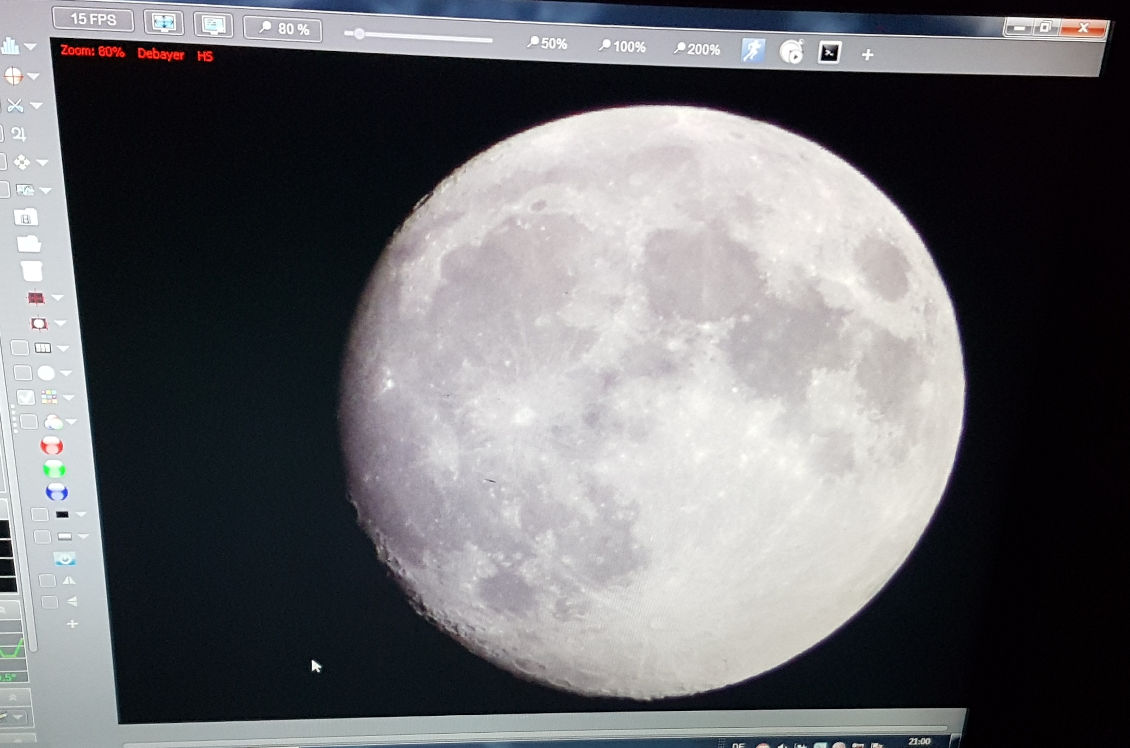Open the capture folder icon

click(29, 244)
